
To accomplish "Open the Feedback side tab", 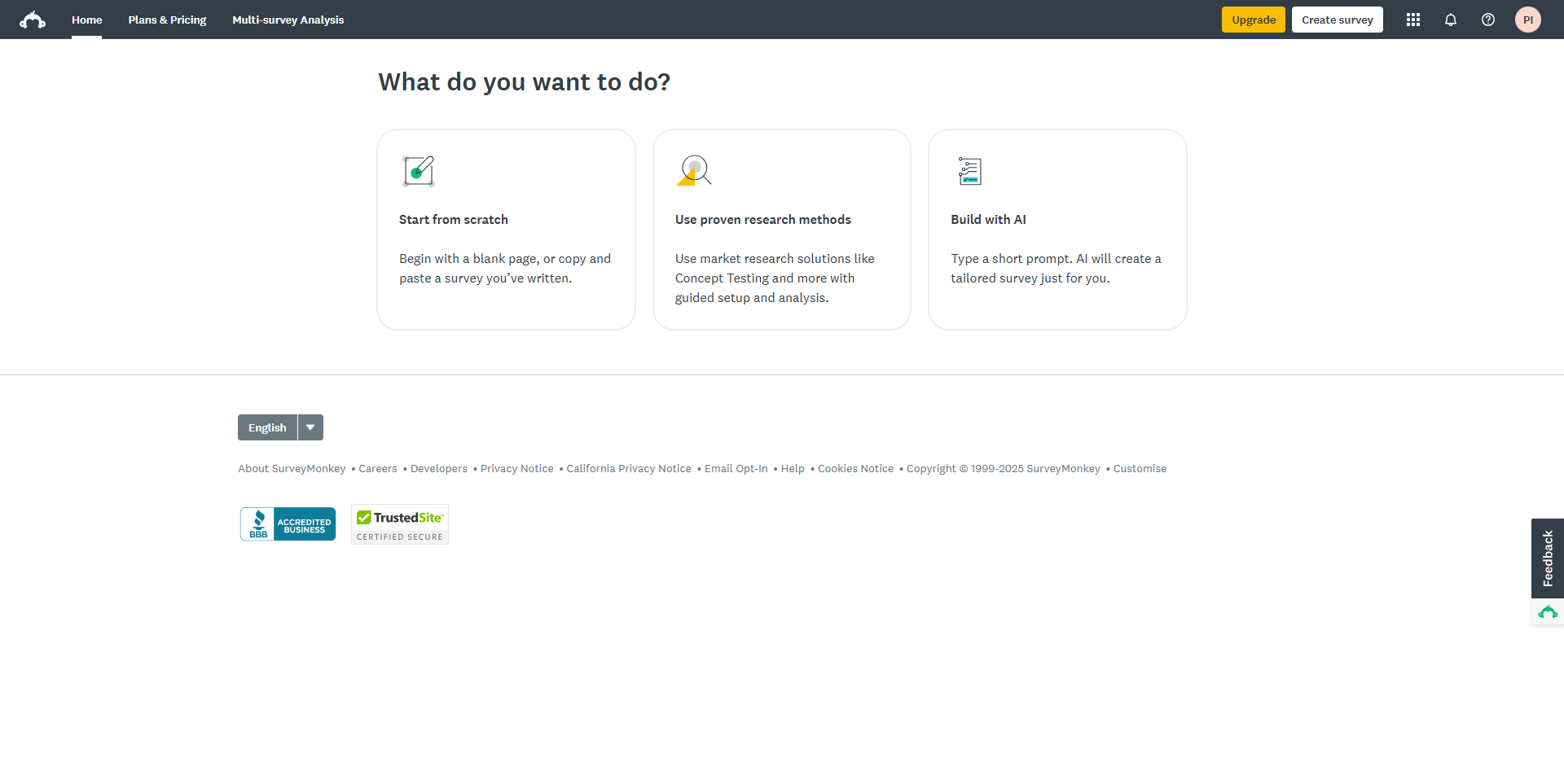I will 1547,558.
